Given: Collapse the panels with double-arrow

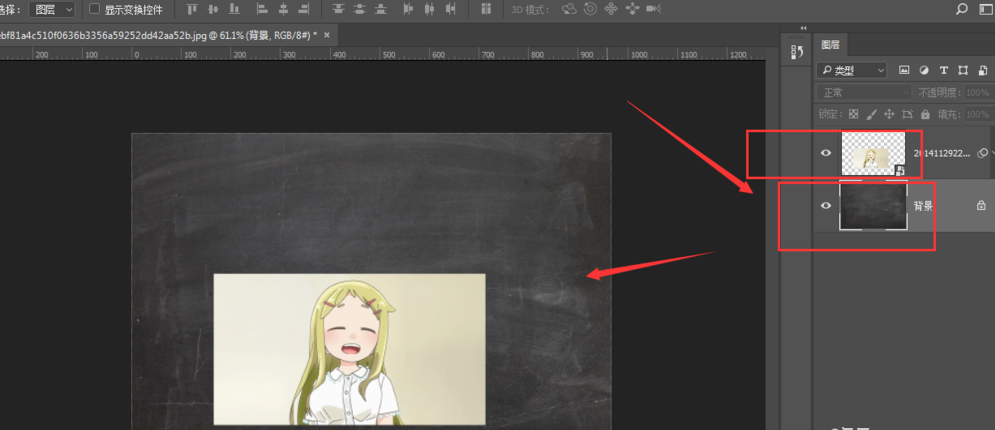Looking at the screenshot, I should [x=803, y=28].
